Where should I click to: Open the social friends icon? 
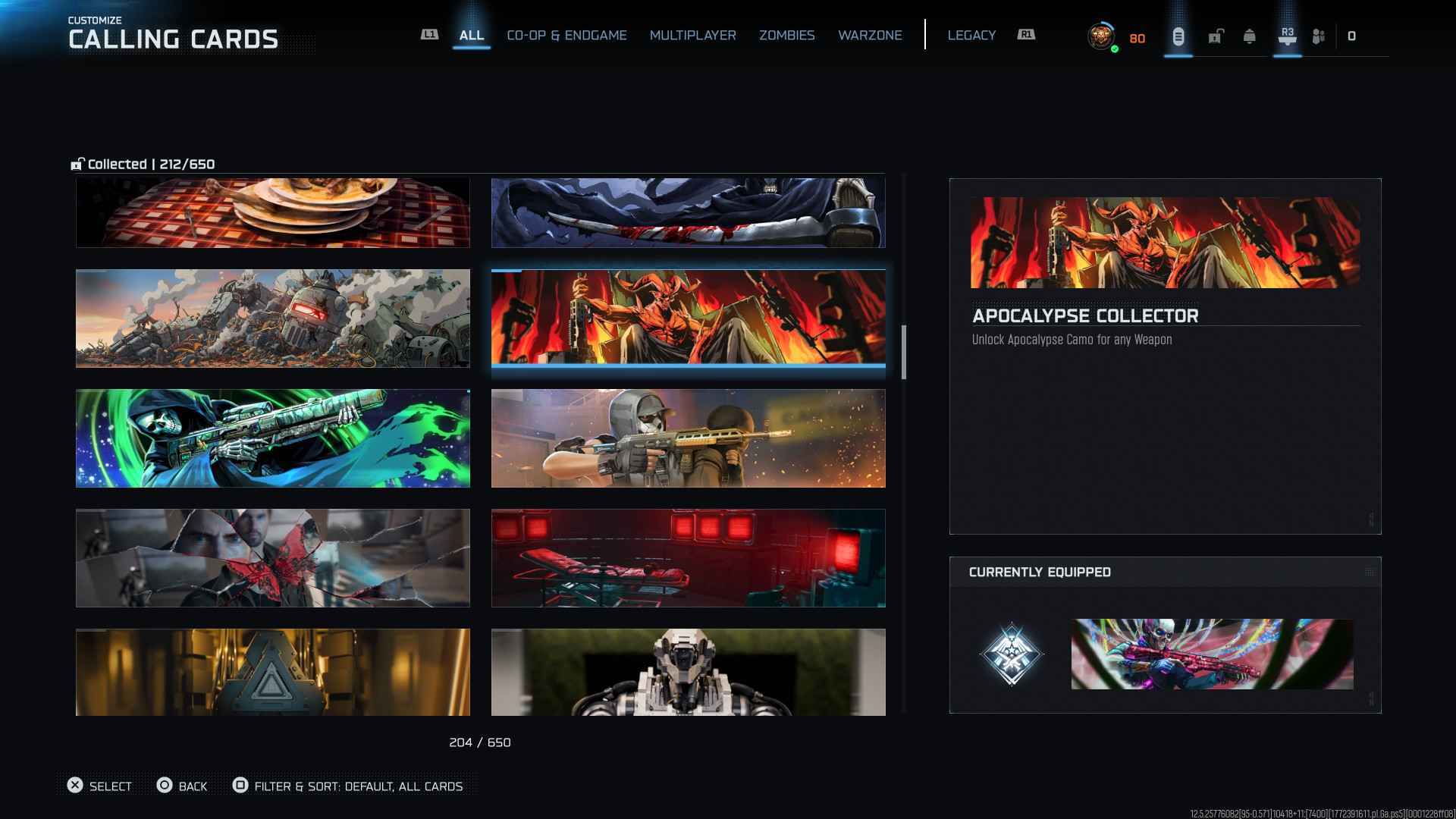(1319, 36)
